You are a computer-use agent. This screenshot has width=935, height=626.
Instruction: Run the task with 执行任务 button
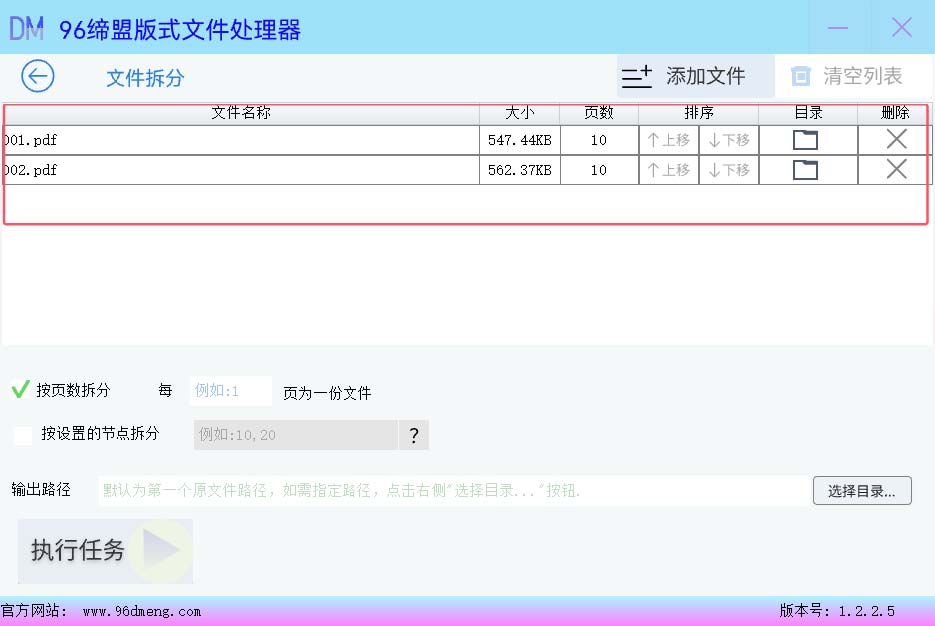[105, 550]
